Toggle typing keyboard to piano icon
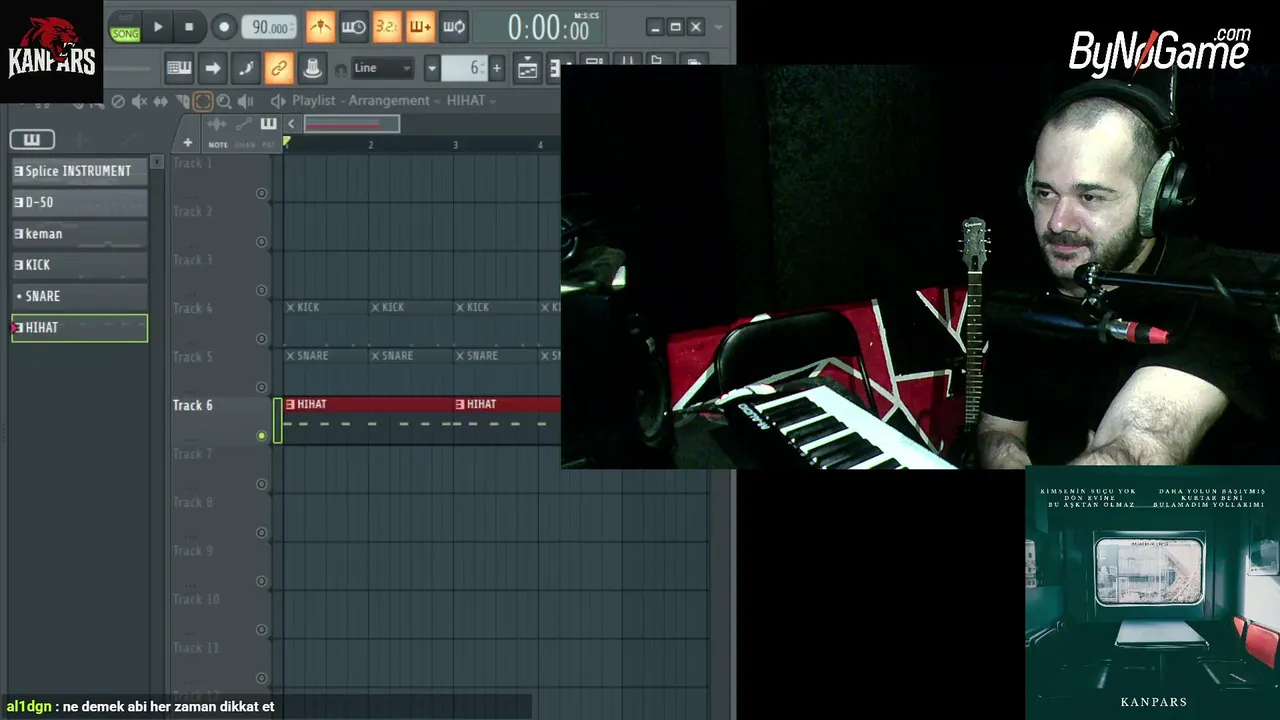The height and width of the screenshot is (720, 1280). (179, 68)
